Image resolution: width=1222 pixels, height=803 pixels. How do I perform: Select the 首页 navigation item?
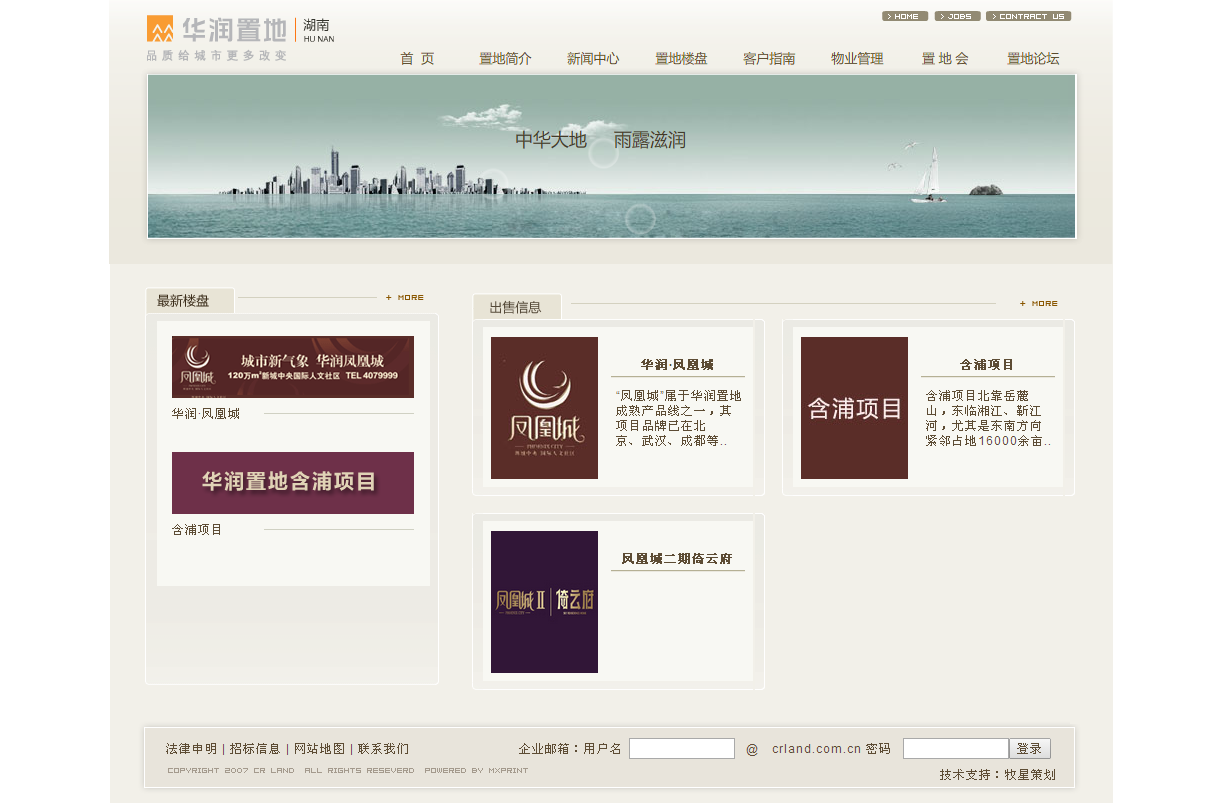416,58
